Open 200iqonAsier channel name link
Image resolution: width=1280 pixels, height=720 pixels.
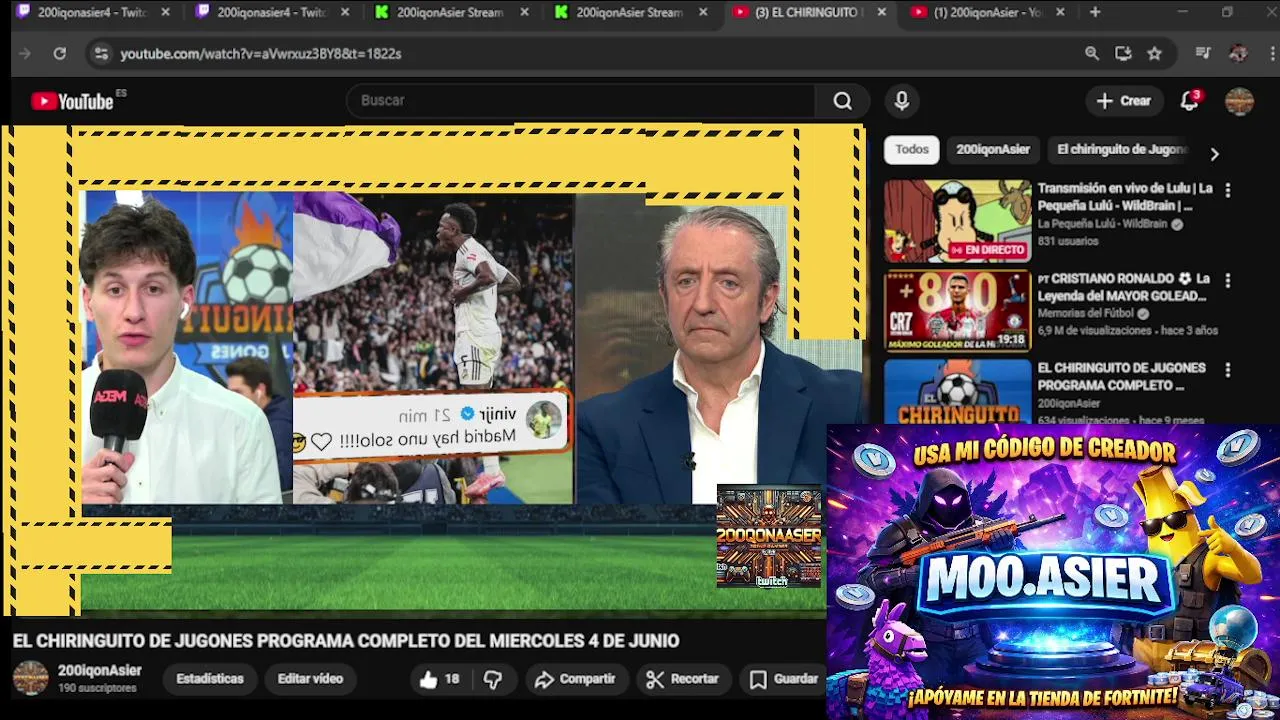coord(99,671)
